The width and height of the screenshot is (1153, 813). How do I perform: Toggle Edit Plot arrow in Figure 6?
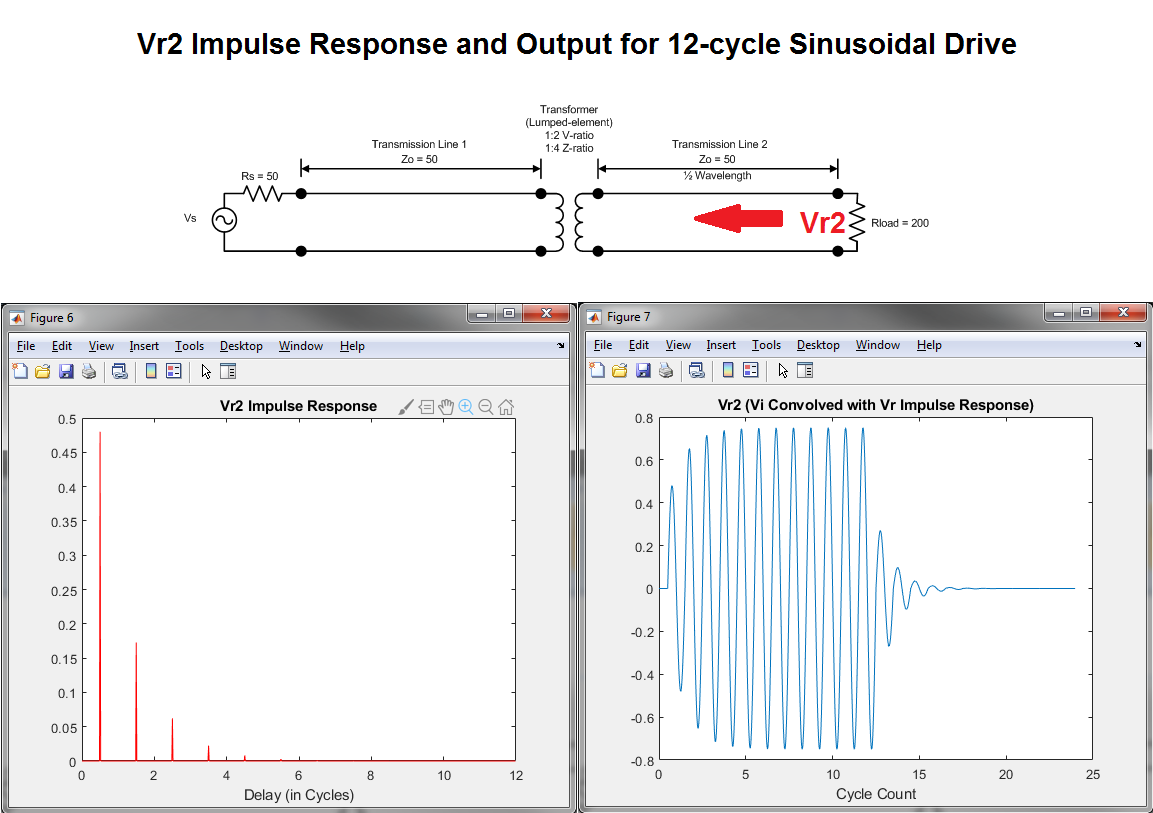click(x=206, y=372)
